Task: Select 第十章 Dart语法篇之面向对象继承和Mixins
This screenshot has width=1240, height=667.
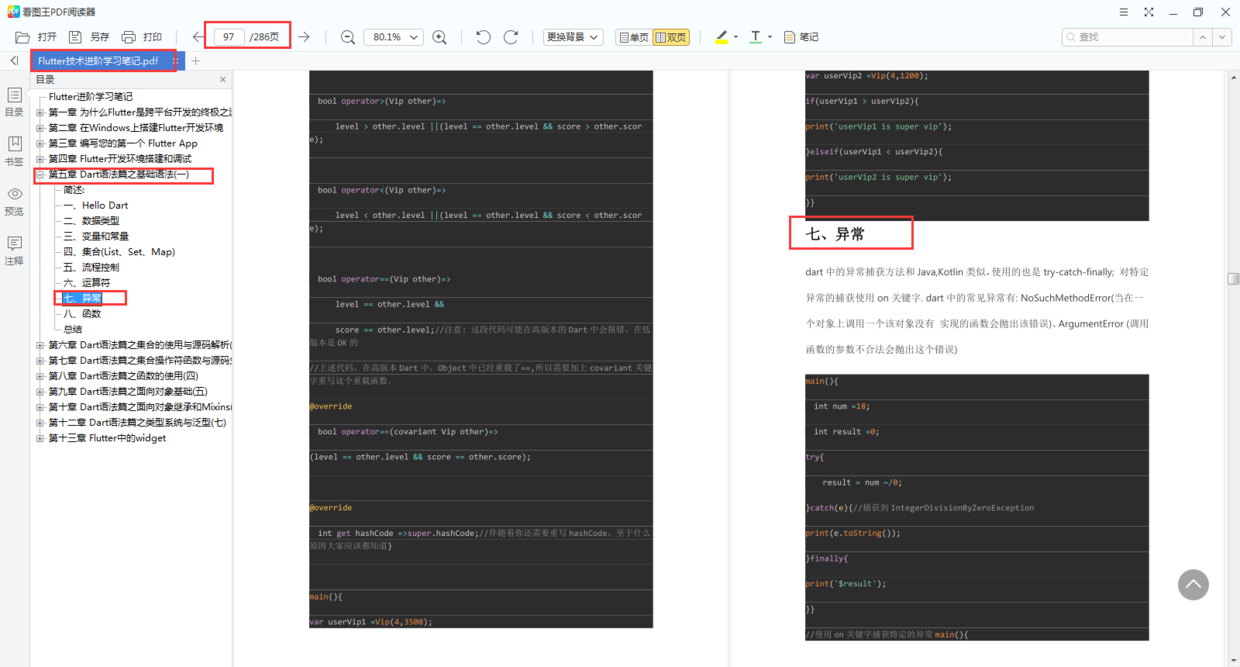Action: [x=140, y=407]
